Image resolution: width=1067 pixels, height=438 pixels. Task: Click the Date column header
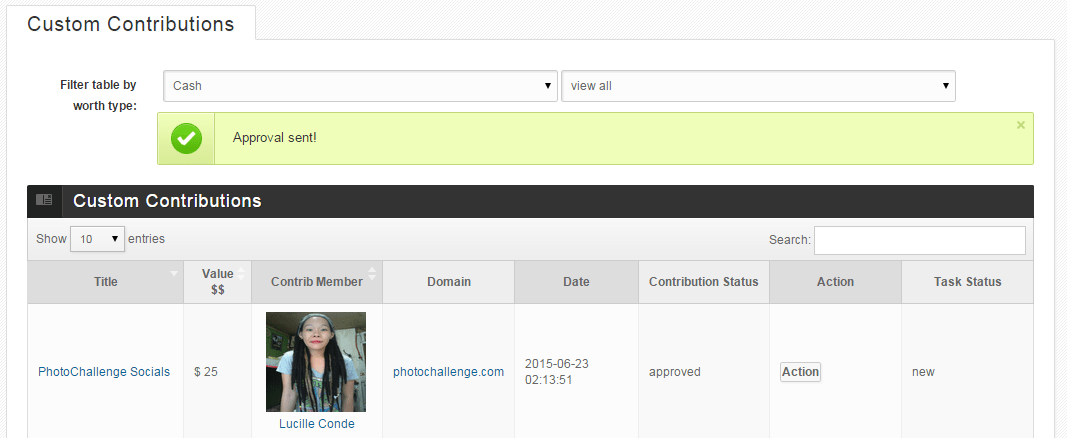[576, 282]
